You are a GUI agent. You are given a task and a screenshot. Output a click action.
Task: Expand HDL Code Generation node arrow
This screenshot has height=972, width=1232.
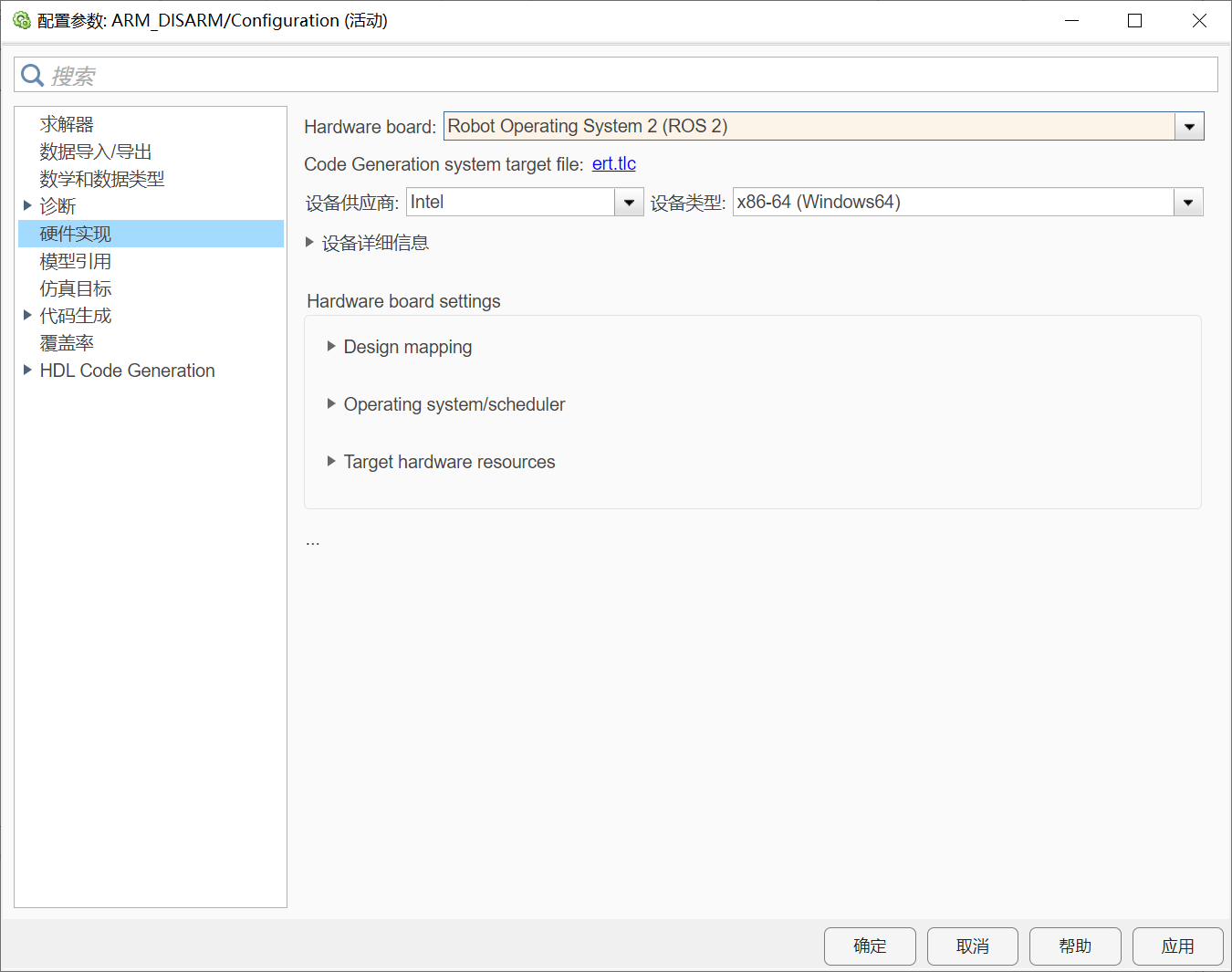27,370
